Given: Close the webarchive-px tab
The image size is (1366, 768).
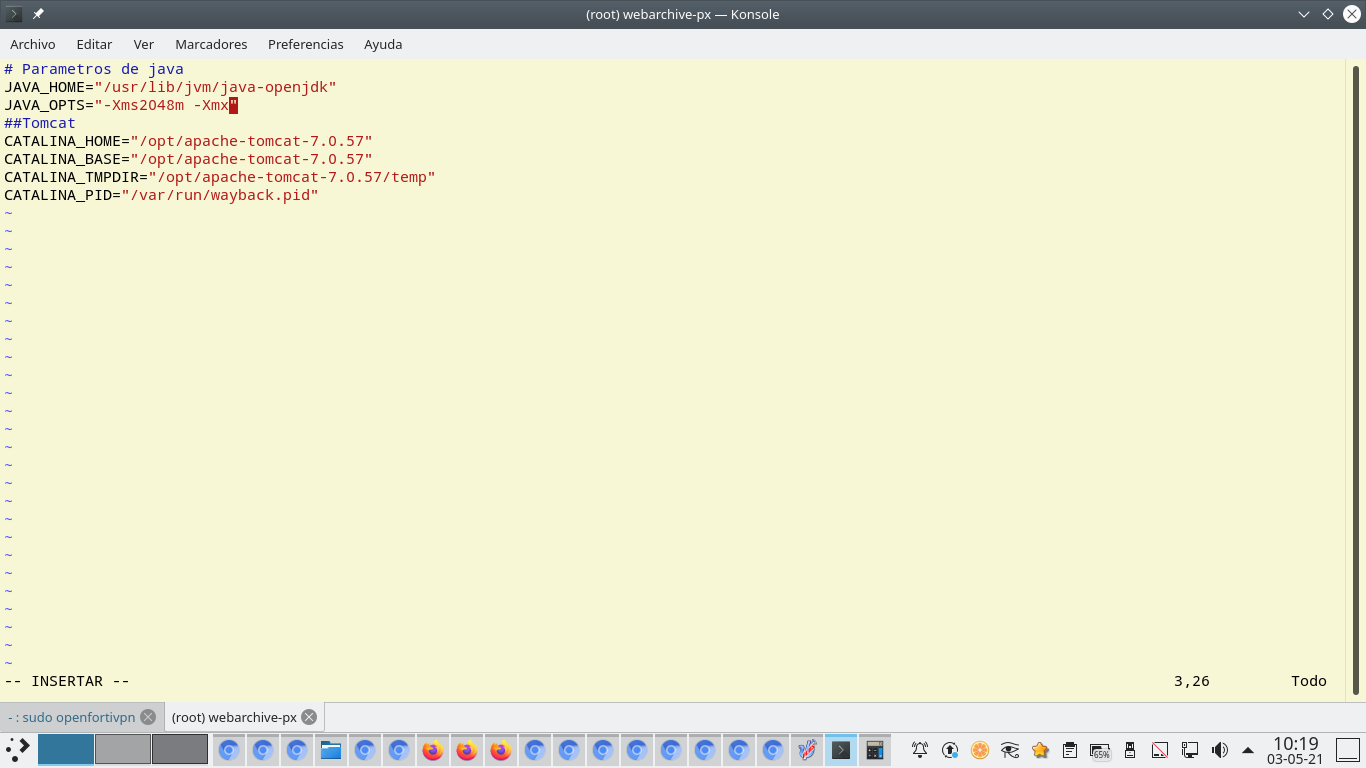Looking at the screenshot, I should coord(309,717).
